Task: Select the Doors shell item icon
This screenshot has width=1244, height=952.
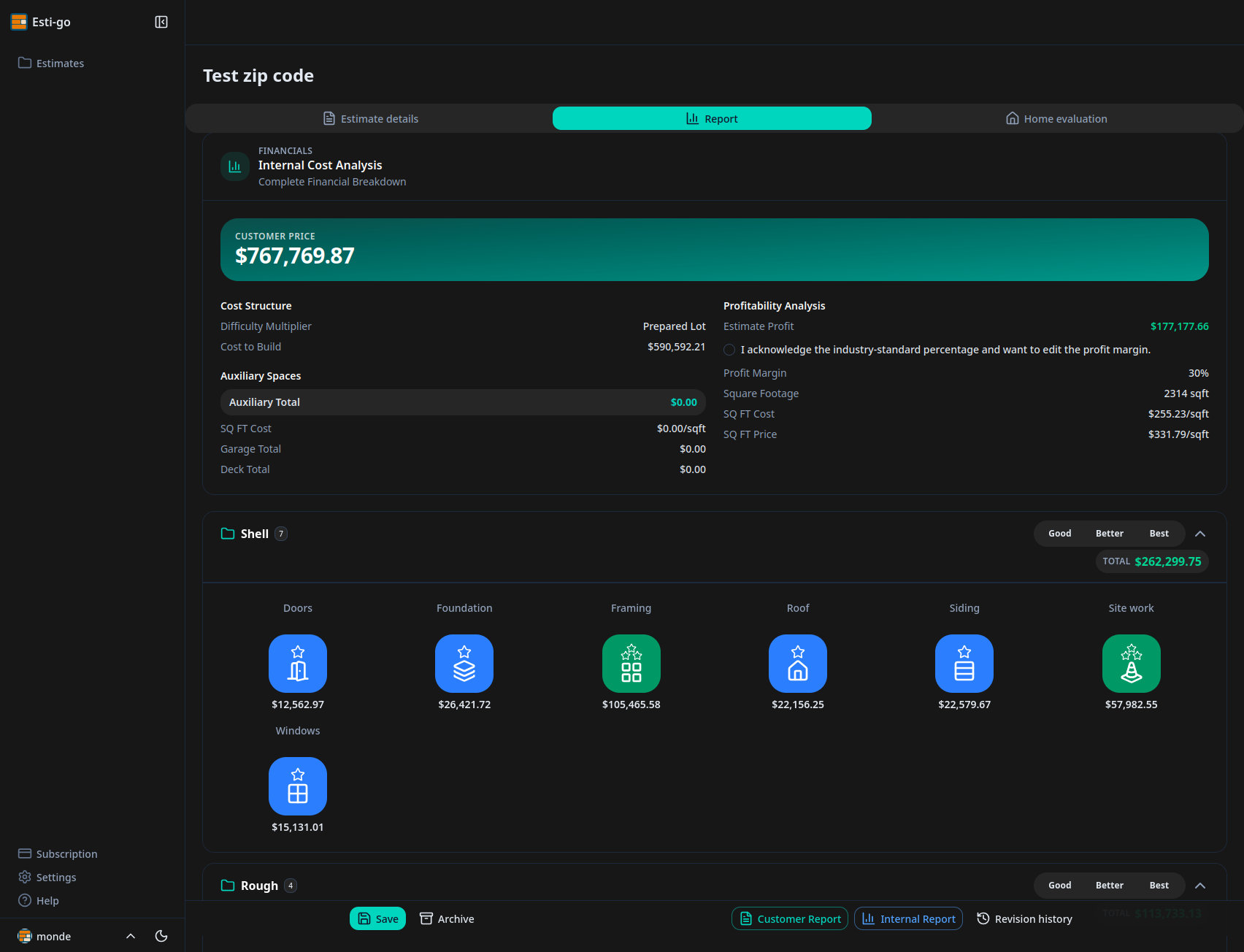Action: pos(298,664)
